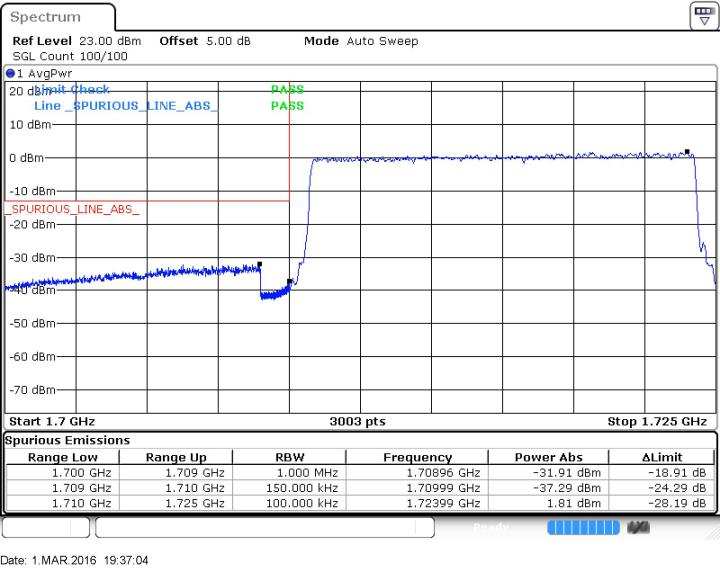Select the Spectrum tab
The image size is (720, 581).
click(x=58, y=17)
